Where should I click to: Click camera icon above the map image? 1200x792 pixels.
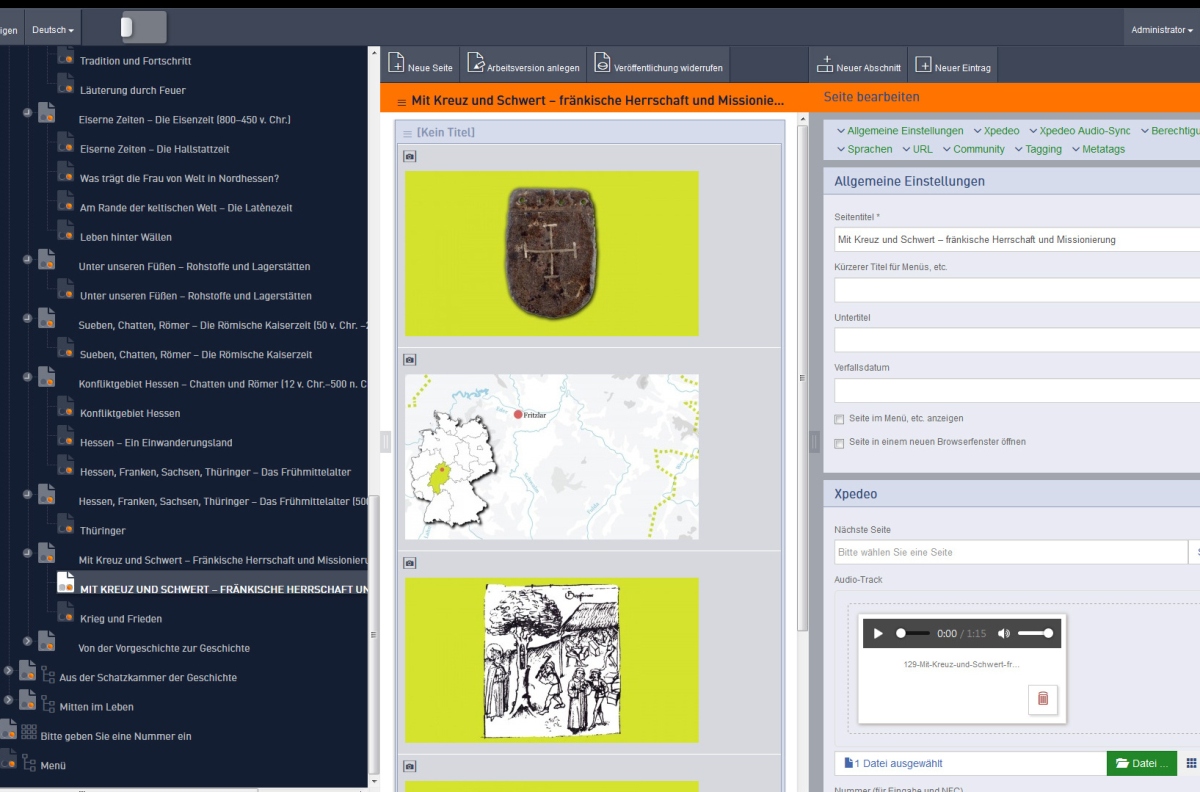coord(410,359)
